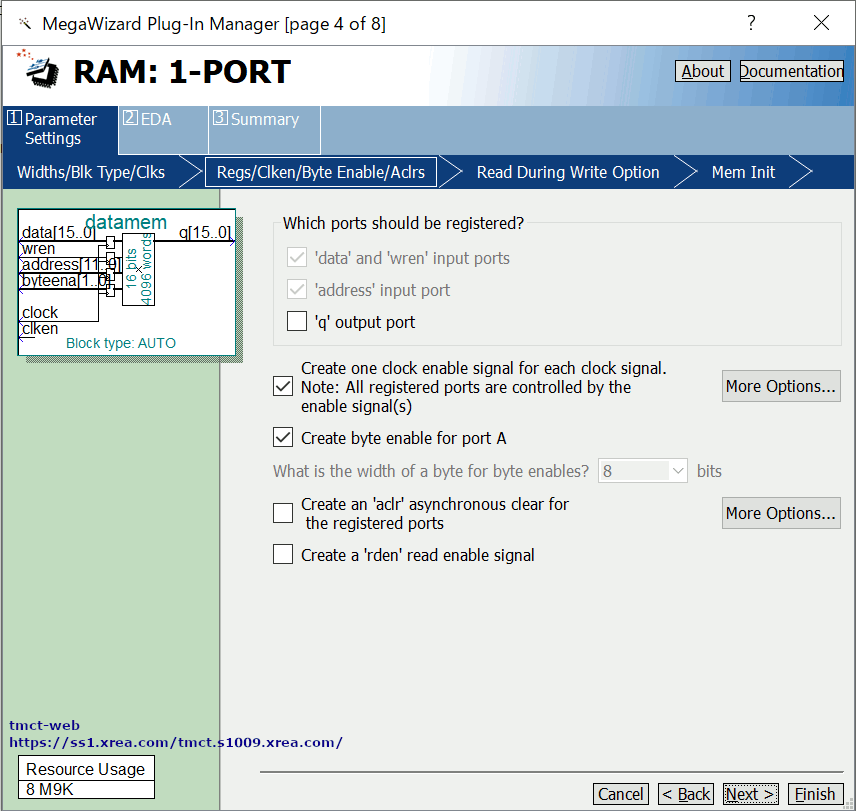This screenshot has width=856, height=811.
Task: Uncheck the clock enable signal option
Action: coord(283,386)
